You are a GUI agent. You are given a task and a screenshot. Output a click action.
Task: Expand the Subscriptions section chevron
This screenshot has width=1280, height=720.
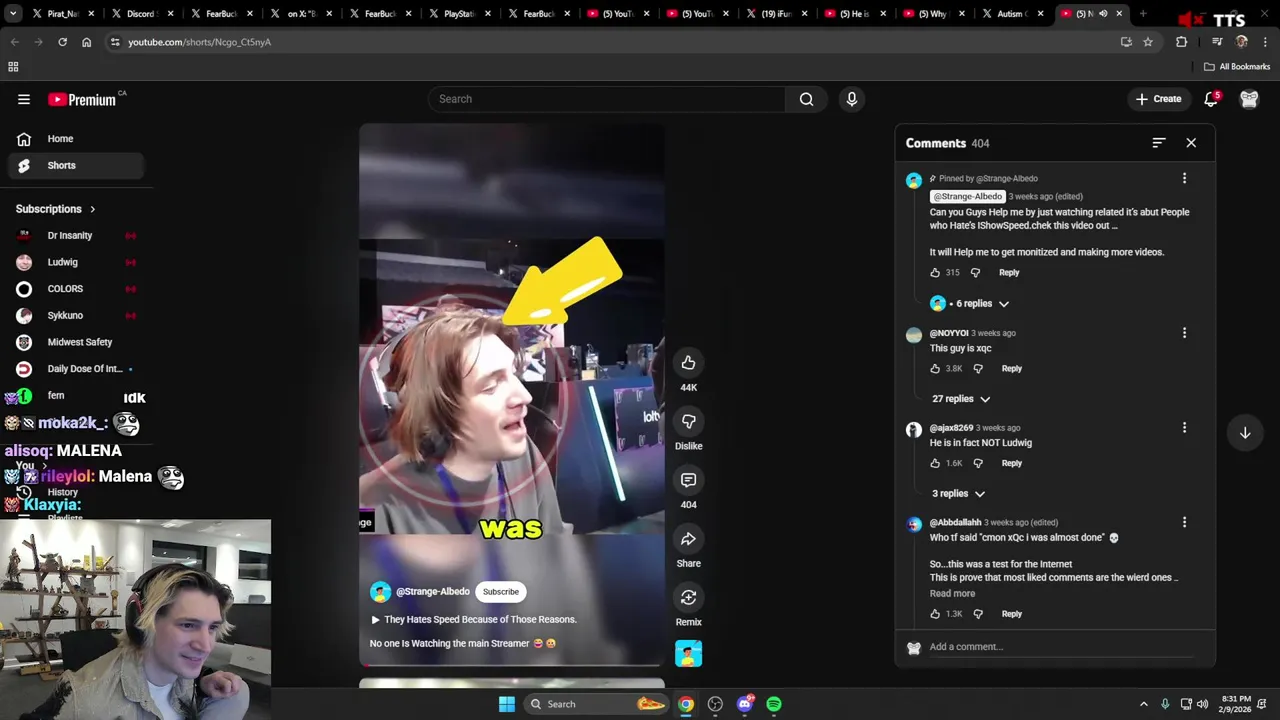tap(92, 209)
